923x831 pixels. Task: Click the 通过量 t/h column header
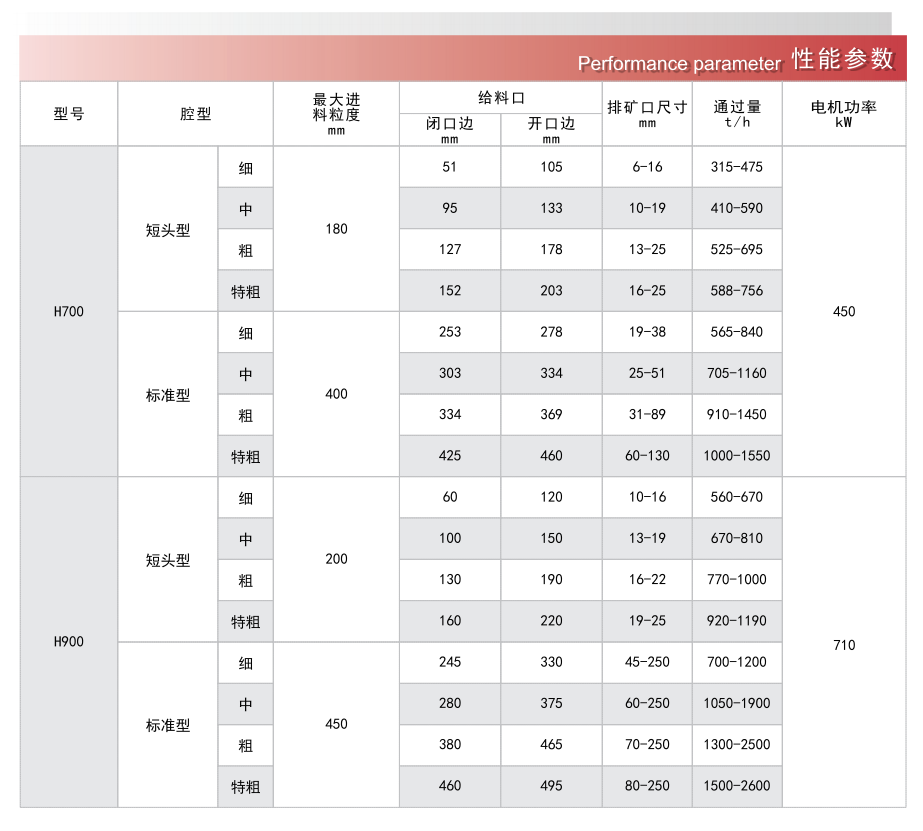pyautogui.click(x=737, y=113)
